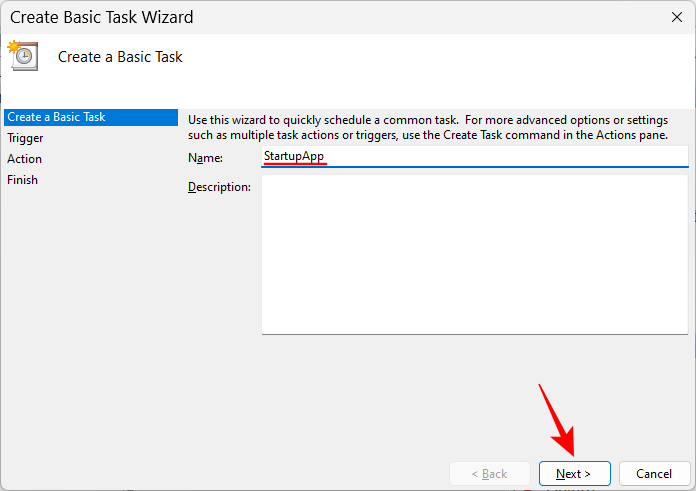696x491 pixels.
Task: Click the large Create a Basic Task heading
Action: tap(120, 57)
